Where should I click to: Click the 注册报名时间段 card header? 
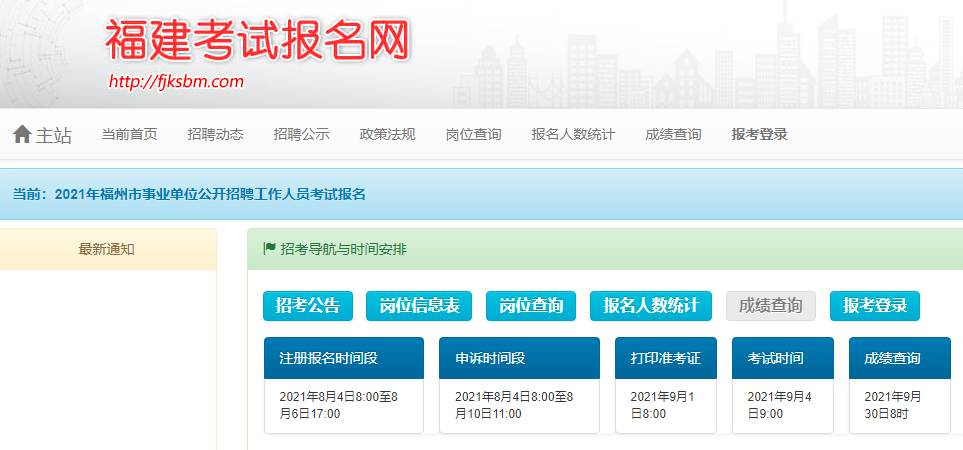tap(344, 358)
